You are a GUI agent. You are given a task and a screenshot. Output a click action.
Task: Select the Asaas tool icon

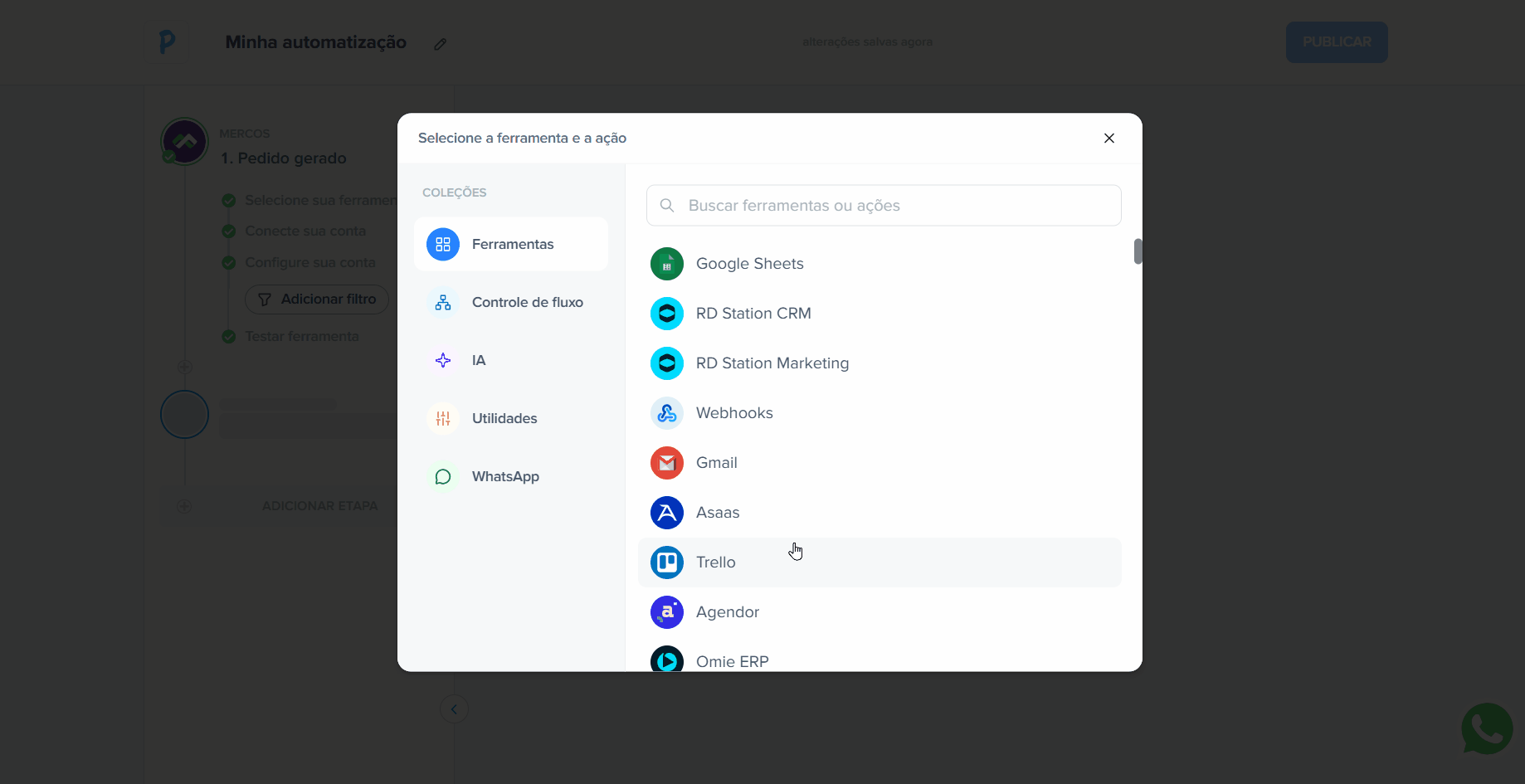(x=667, y=513)
